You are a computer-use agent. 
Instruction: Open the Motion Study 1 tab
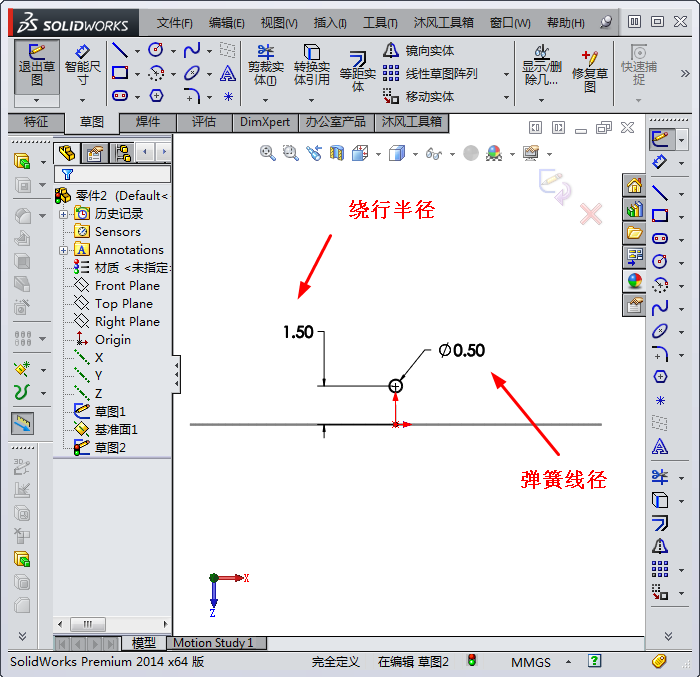[x=213, y=643]
